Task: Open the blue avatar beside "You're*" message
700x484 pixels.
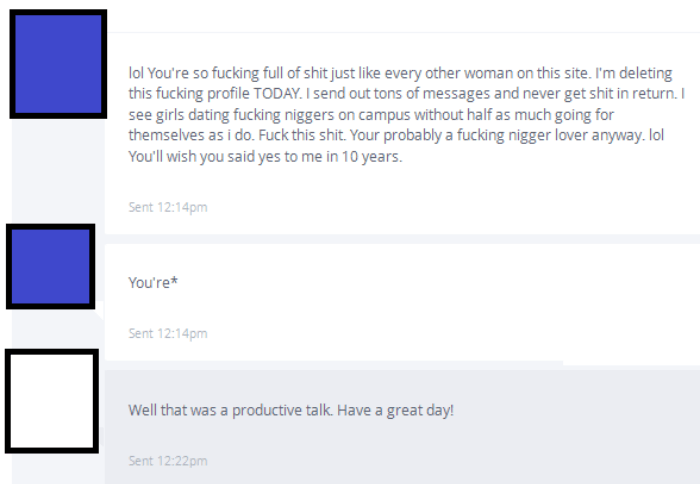Action: (50, 266)
